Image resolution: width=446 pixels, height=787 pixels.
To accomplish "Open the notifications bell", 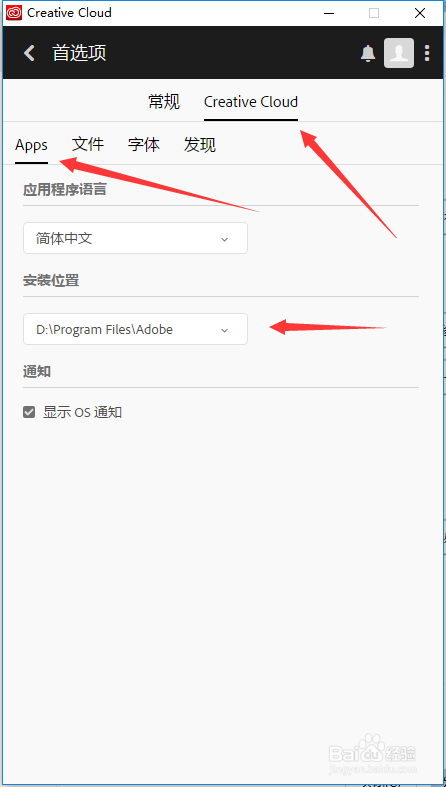I will click(368, 53).
